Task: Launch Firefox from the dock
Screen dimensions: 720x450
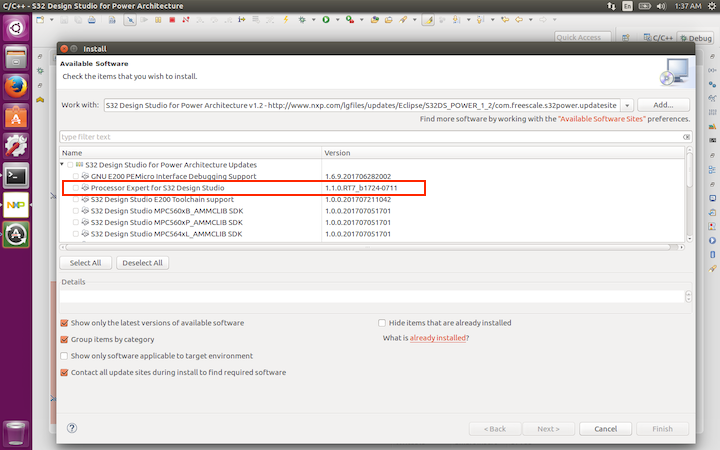Action: pos(16,86)
